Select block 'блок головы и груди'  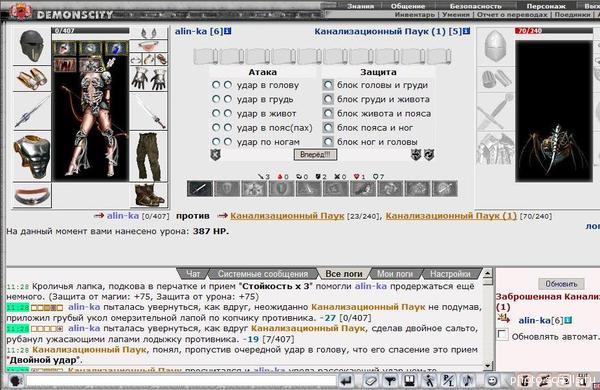328,85
